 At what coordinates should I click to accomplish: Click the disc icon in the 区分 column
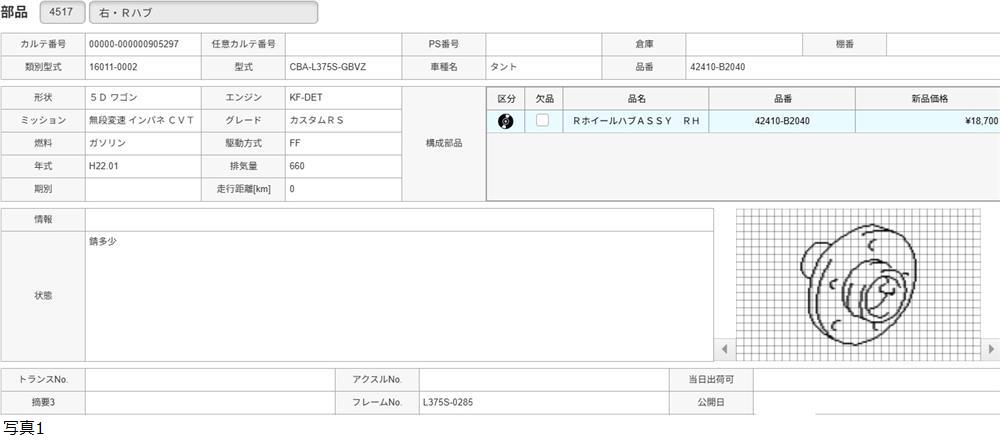point(505,121)
